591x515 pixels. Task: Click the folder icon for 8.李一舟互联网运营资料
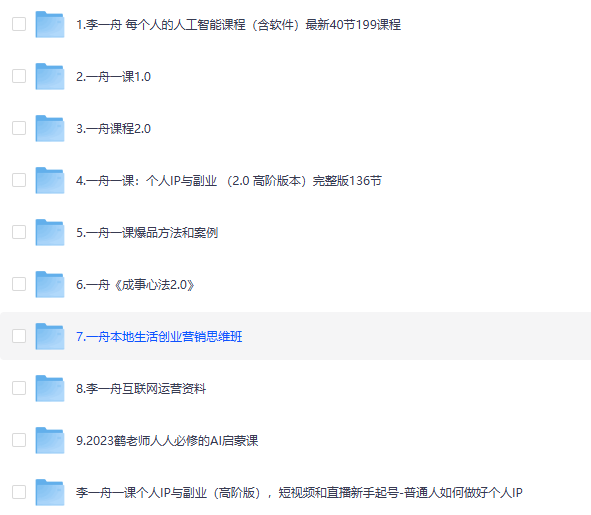[50, 389]
